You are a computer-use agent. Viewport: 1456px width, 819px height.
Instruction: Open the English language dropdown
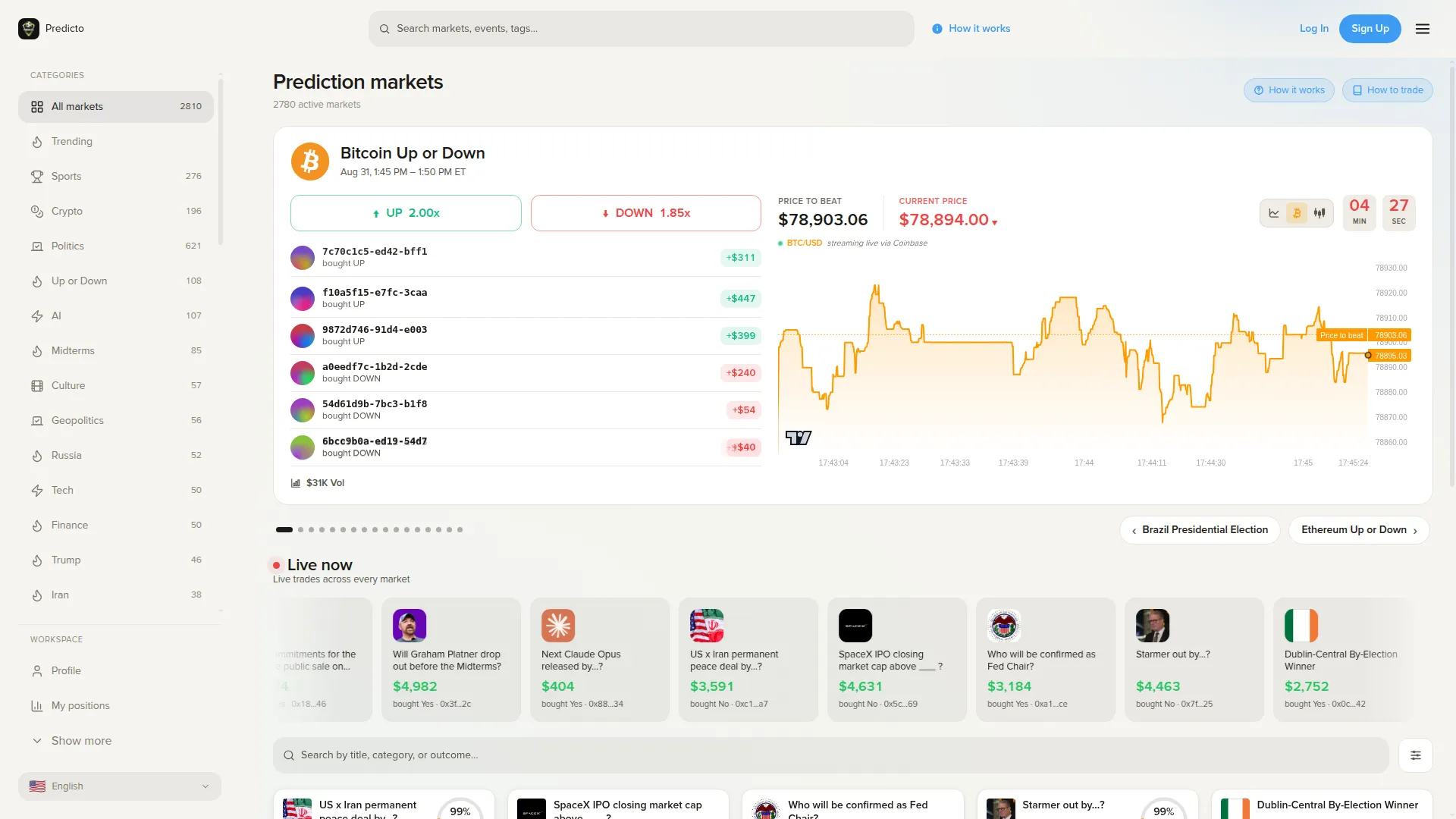[x=120, y=786]
